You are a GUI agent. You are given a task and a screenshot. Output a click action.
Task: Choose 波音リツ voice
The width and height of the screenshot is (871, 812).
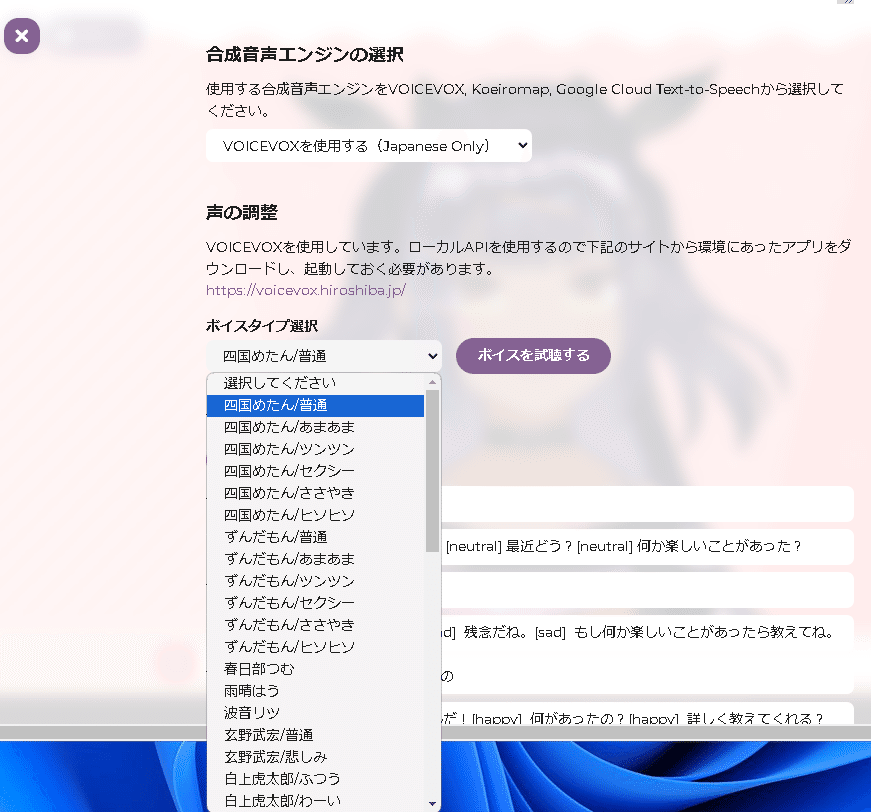(316, 713)
